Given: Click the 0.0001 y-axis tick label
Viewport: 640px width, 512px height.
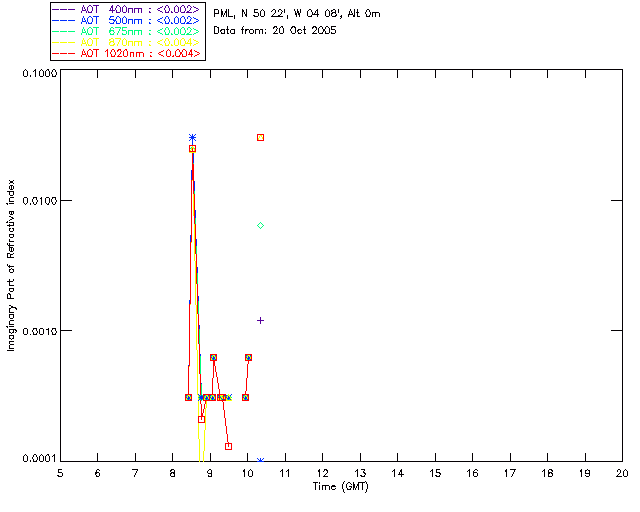Looking at the screenshot, I should (x=40, y=459).
